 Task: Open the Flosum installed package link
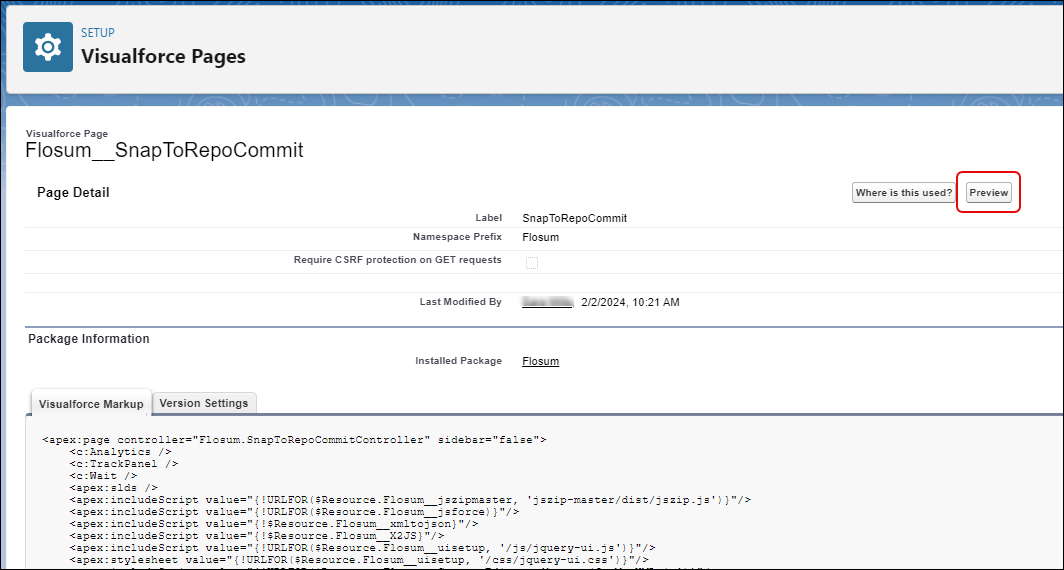click(541, 361)
